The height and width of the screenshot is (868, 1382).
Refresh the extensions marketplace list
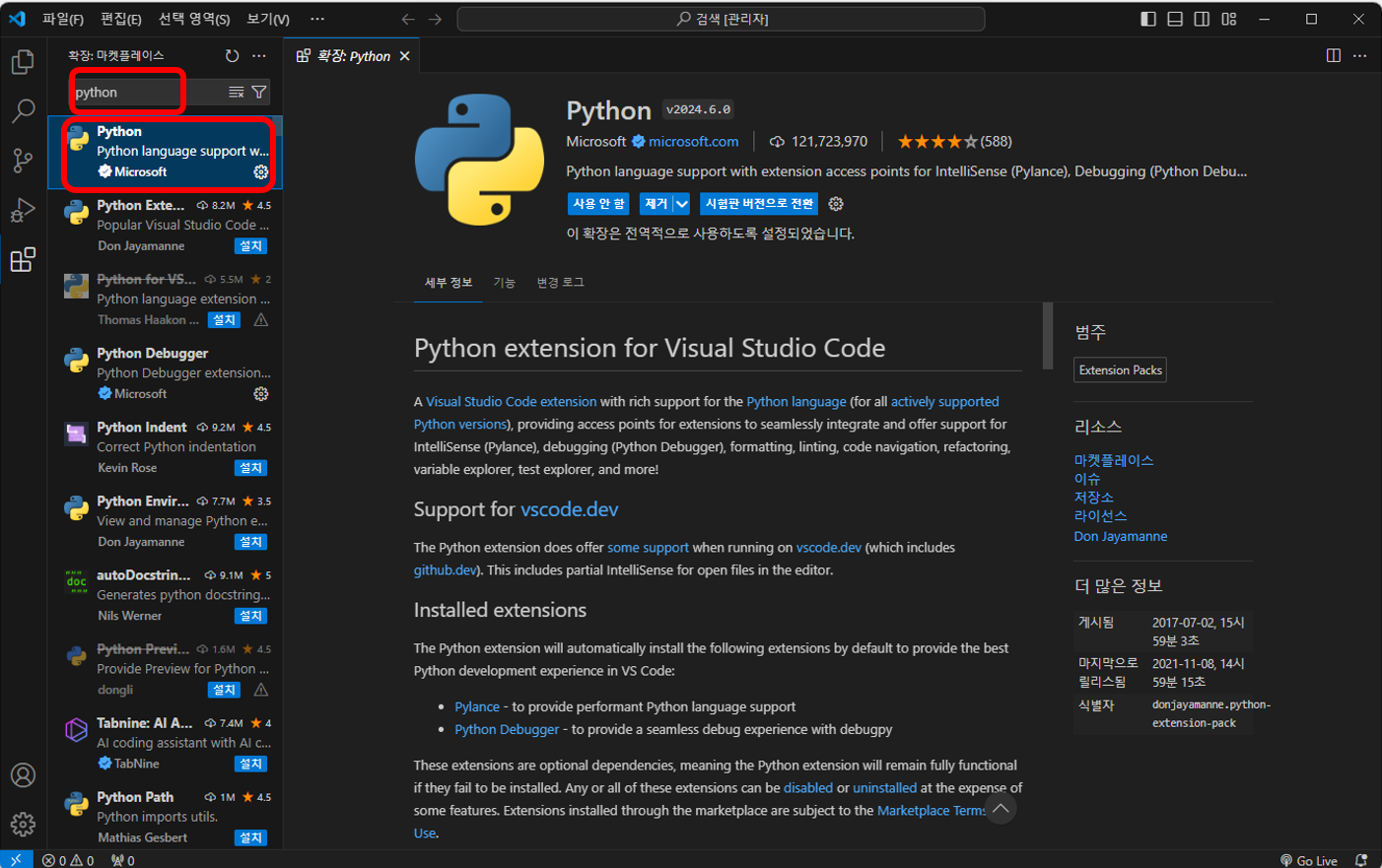tap(232, 56)
